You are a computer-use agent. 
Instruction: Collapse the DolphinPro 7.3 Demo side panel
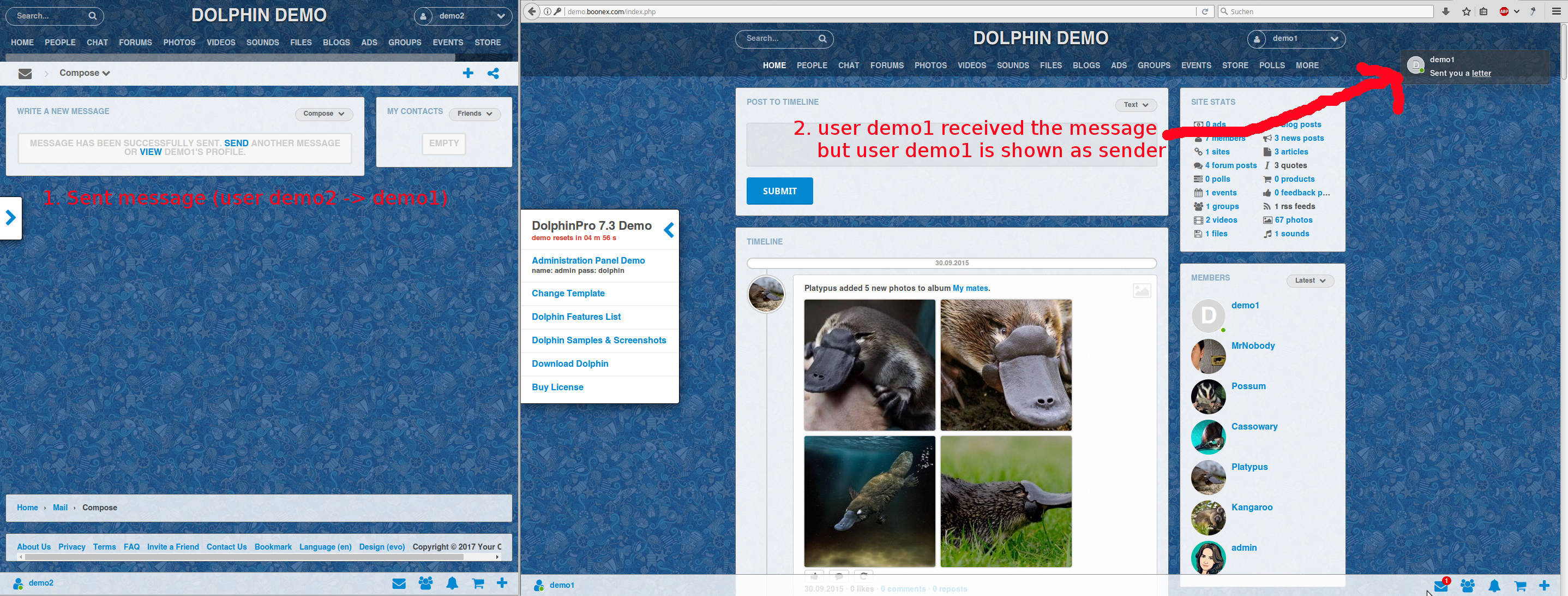click(x=669, y=230)
